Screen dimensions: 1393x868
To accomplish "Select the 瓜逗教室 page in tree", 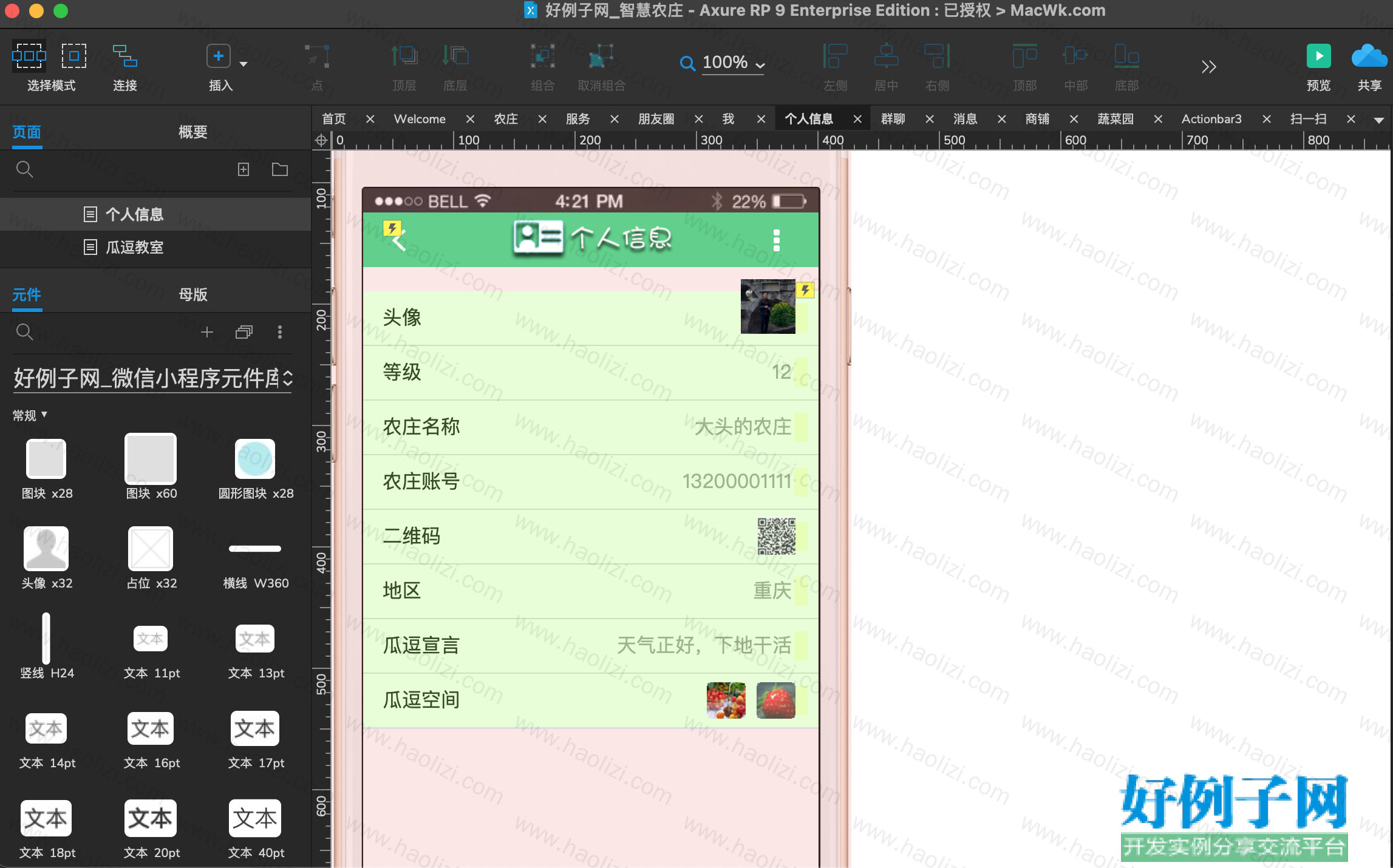I will pos(155,247).
